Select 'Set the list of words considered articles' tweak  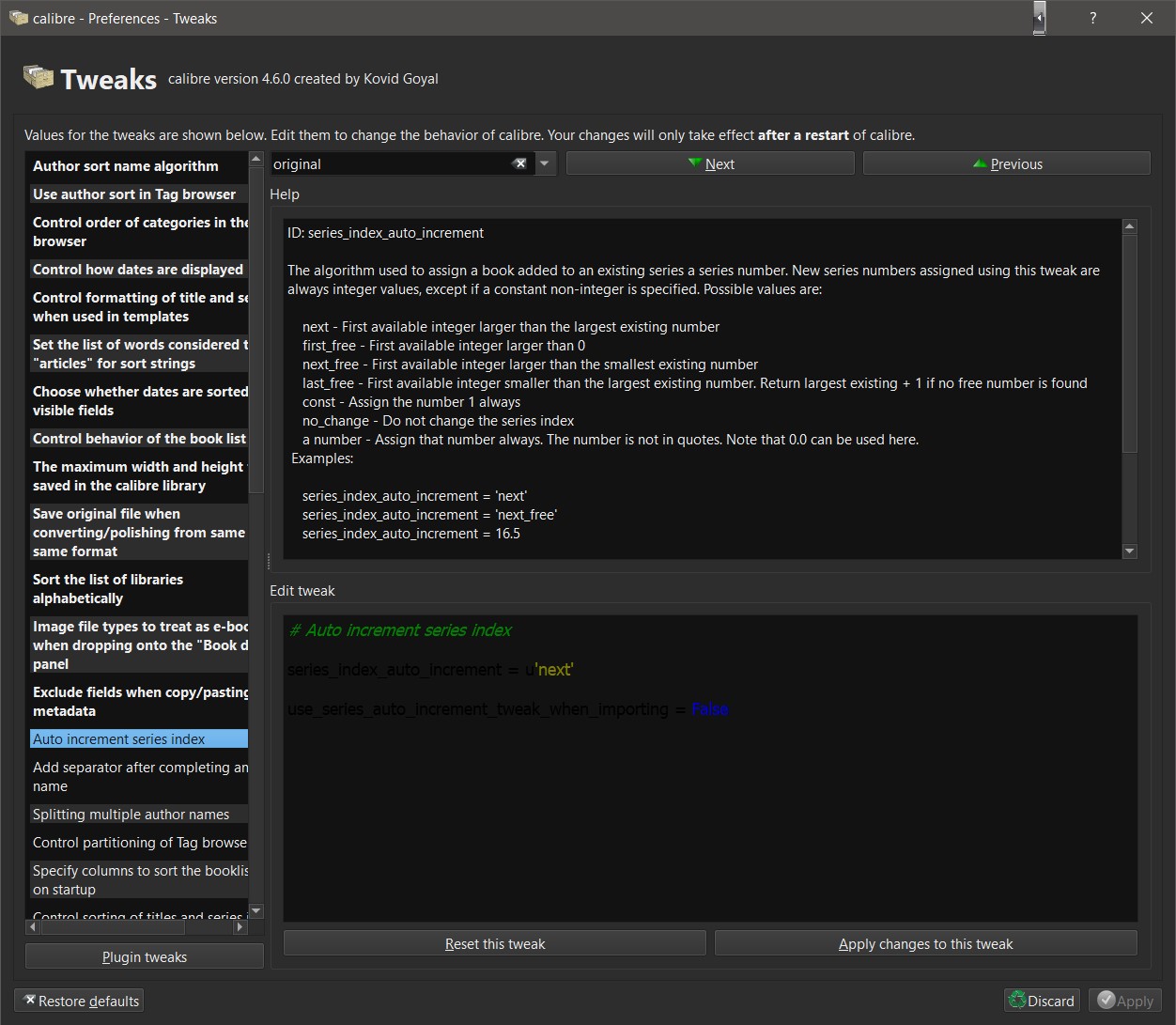coord(139,354)
